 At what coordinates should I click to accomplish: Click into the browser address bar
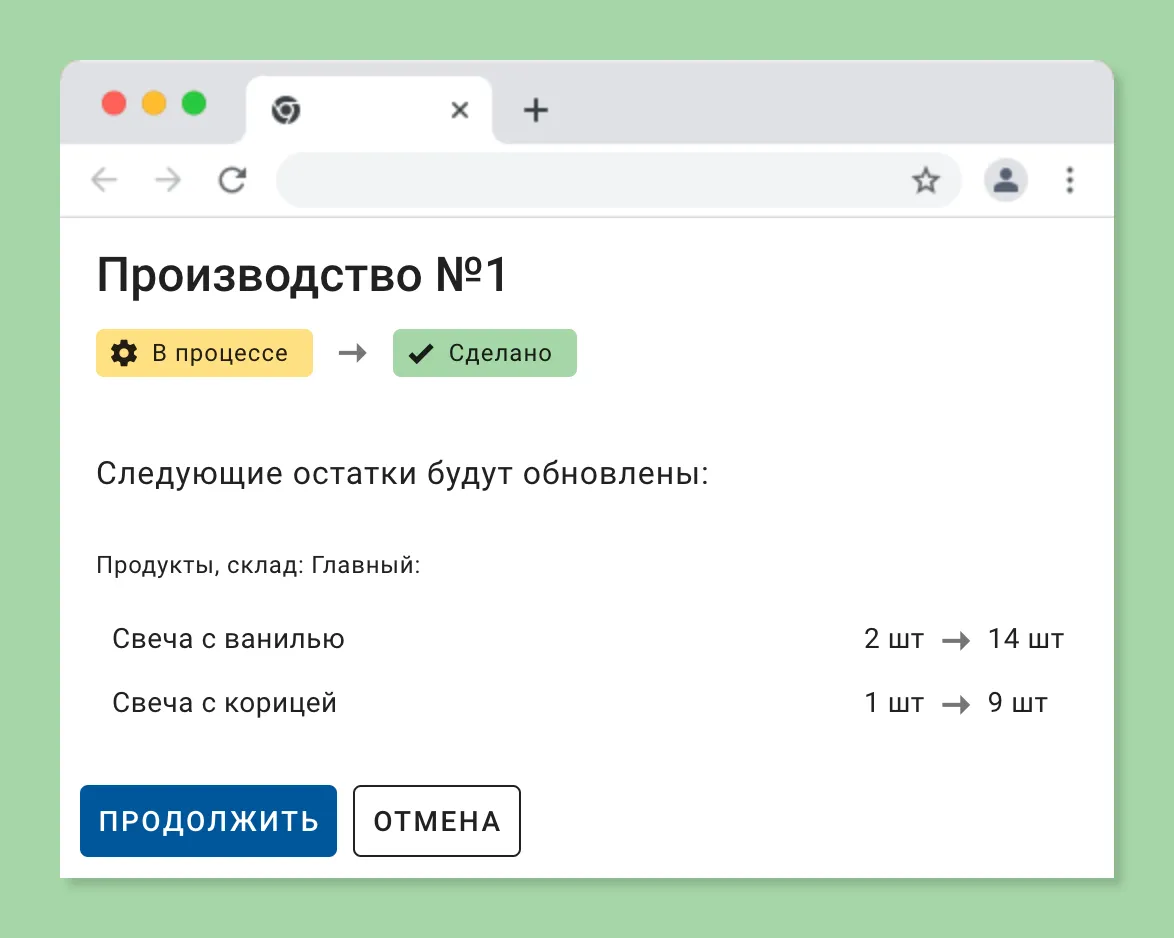coord(618,180)
